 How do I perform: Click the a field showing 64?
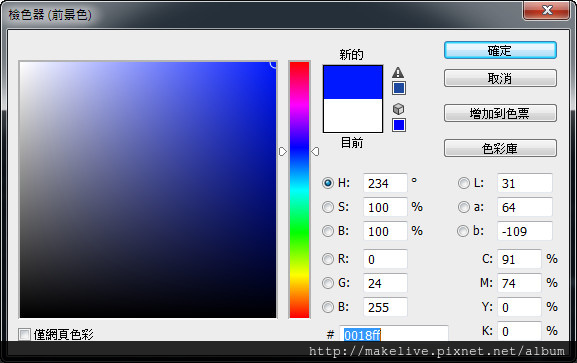525,207
